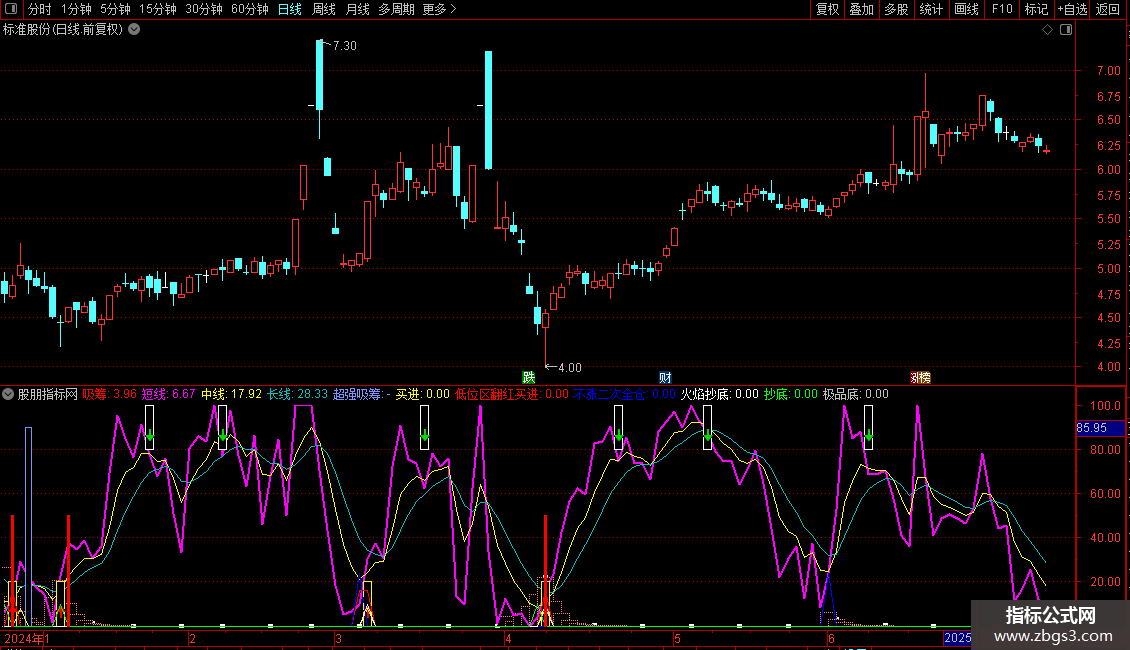The height and width of the screenshot is (650, 1130).
Task: Toggle the left sidebar panel icon
Action: pos(11,9)
